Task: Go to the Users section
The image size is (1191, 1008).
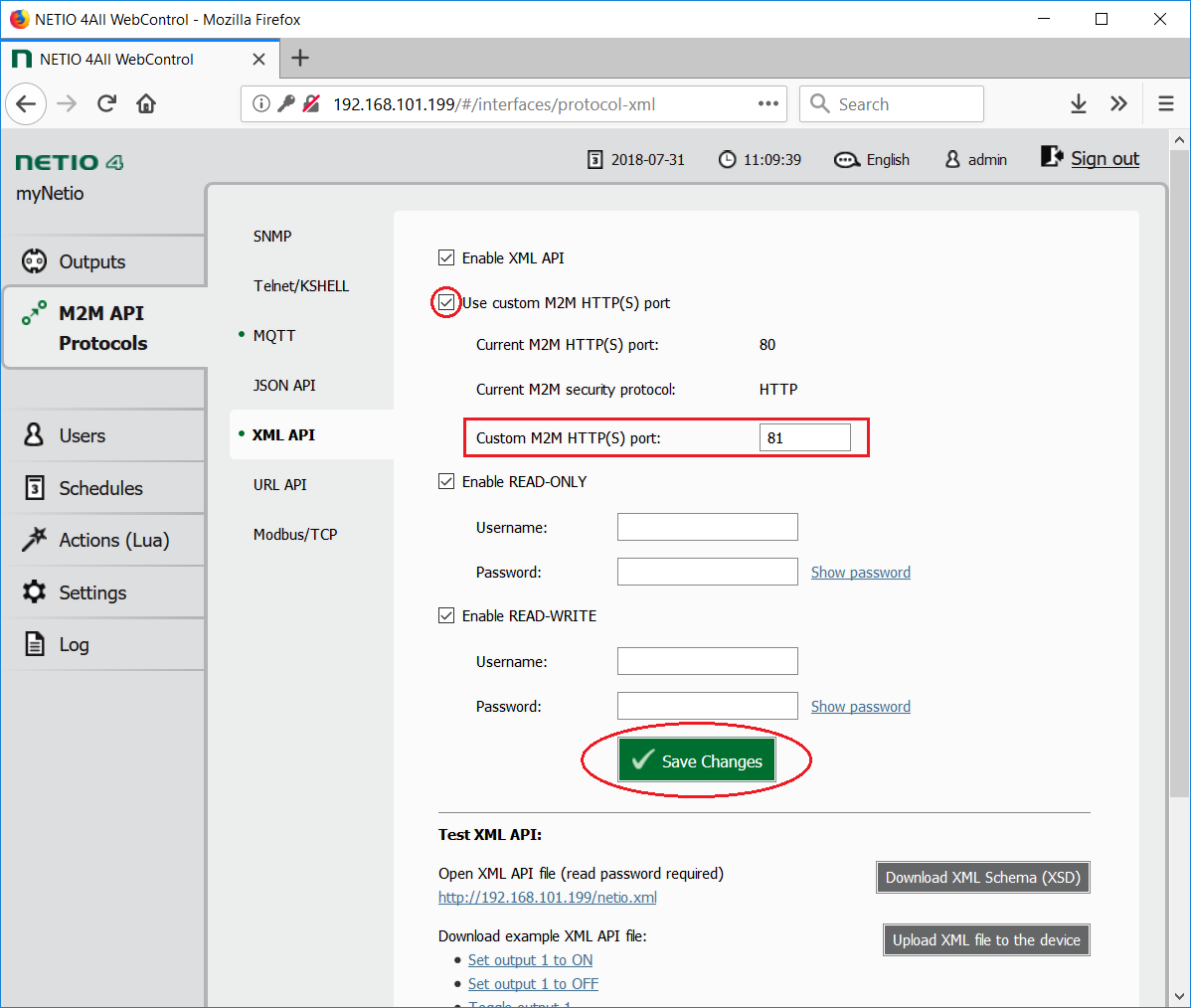Action: coord(104,435)
